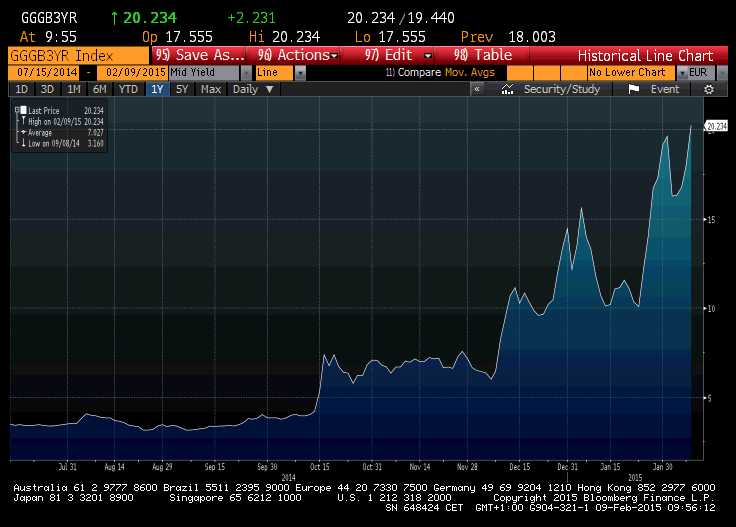Select the 1Y range tab
The image size is (736, 527).
pyautogui.click(x=157, y=89)
